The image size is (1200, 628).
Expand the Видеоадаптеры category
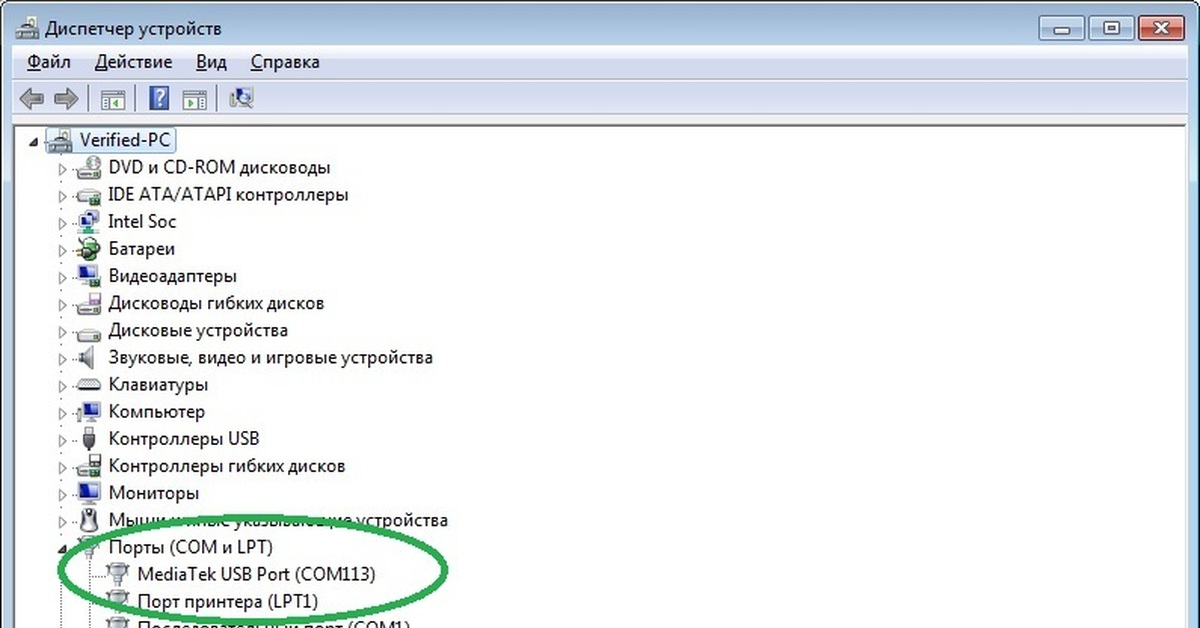click(x=63, y=276)
